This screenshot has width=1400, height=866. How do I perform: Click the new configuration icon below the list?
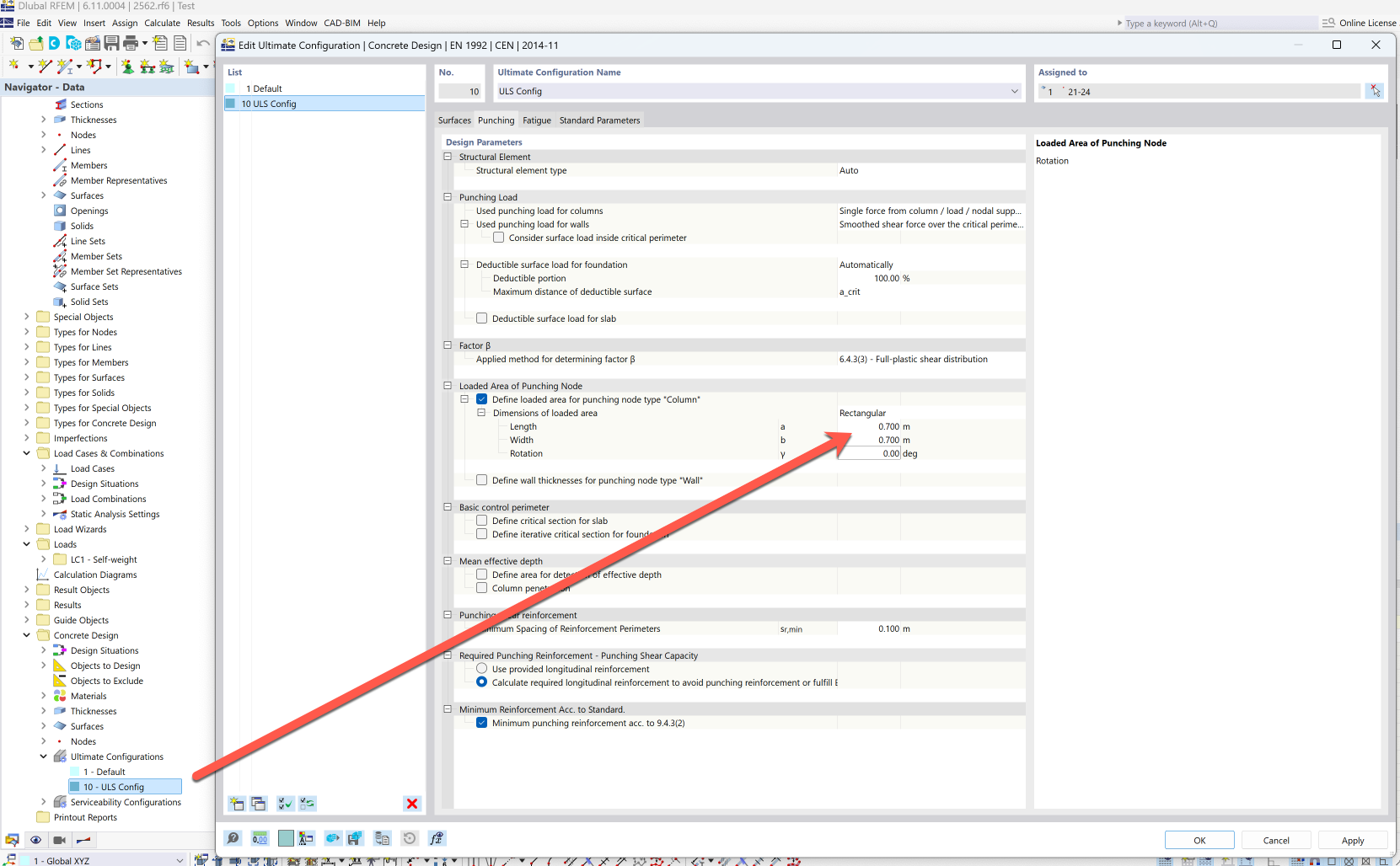(237, 804)
